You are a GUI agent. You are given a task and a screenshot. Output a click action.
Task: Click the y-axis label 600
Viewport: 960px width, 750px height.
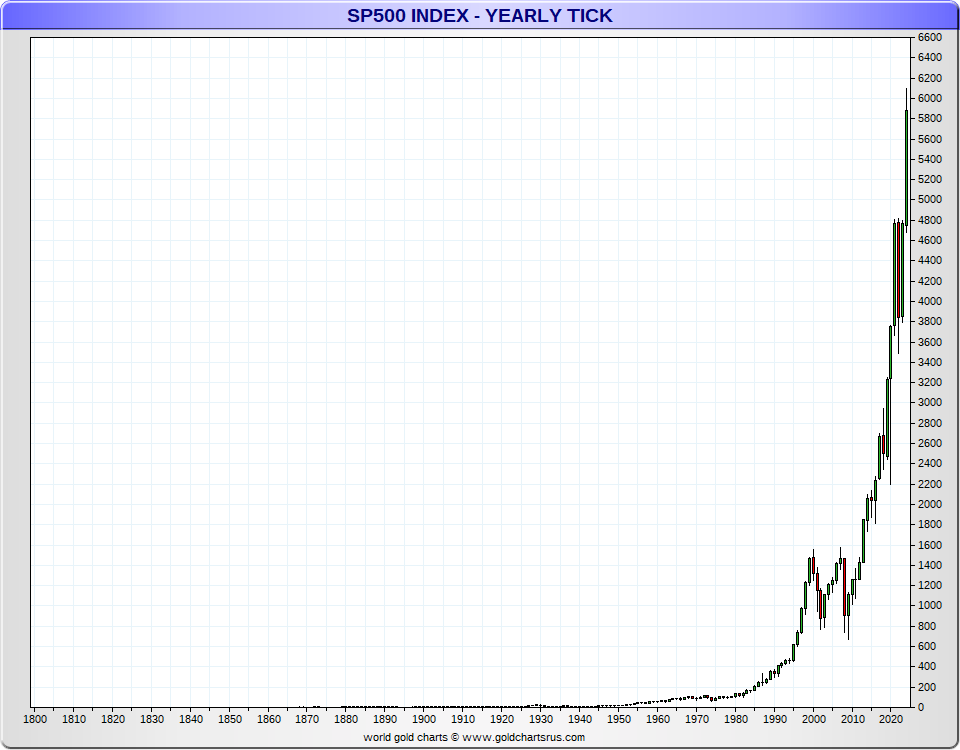(927, 646)
